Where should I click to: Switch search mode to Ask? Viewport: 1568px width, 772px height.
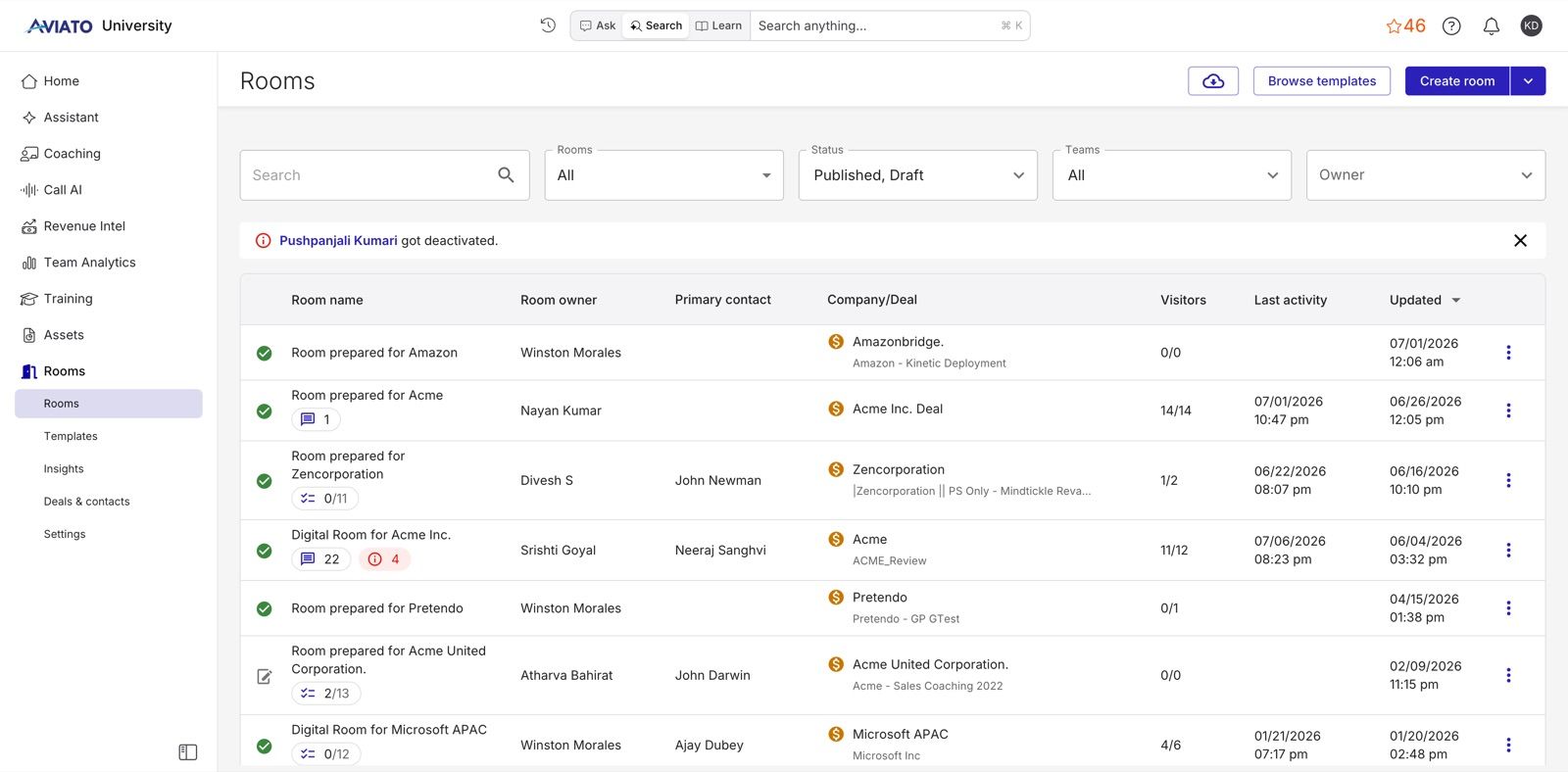point(597,25)
